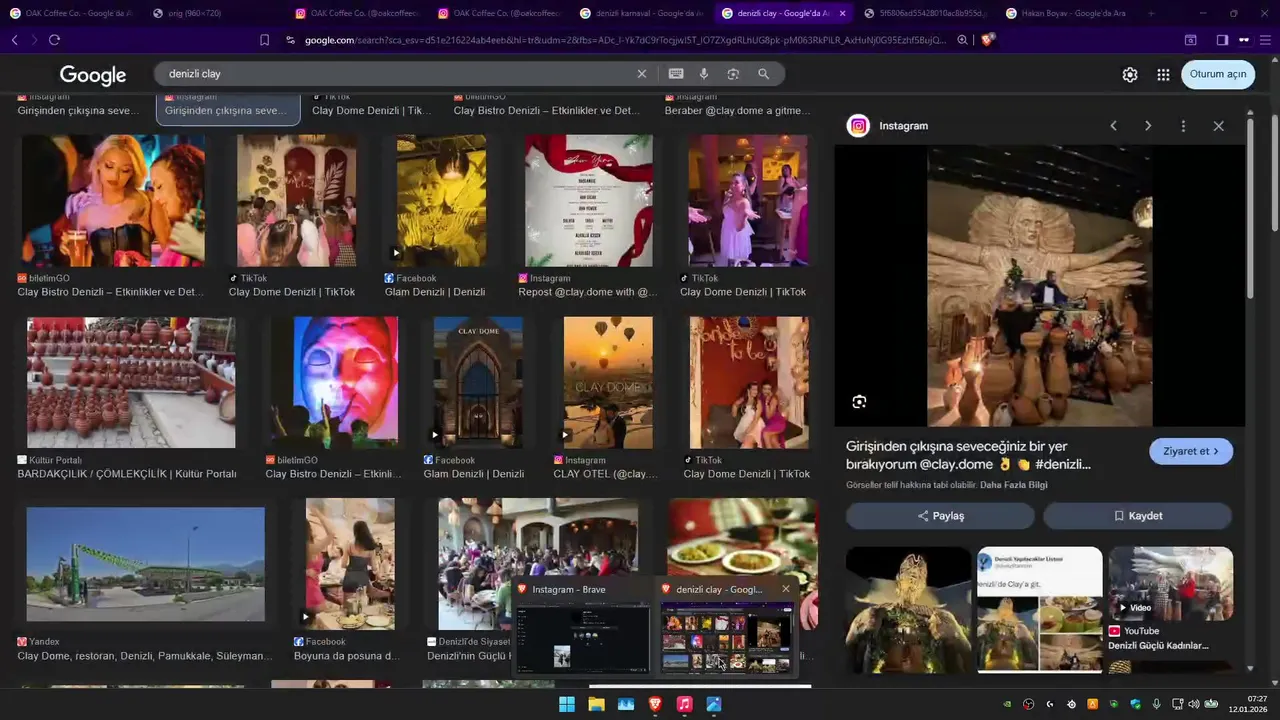Screen dimensions: 1280x720
Task: Click the 'Paylaş' share button
Action: pyautogui.click(x=940, y=516)
